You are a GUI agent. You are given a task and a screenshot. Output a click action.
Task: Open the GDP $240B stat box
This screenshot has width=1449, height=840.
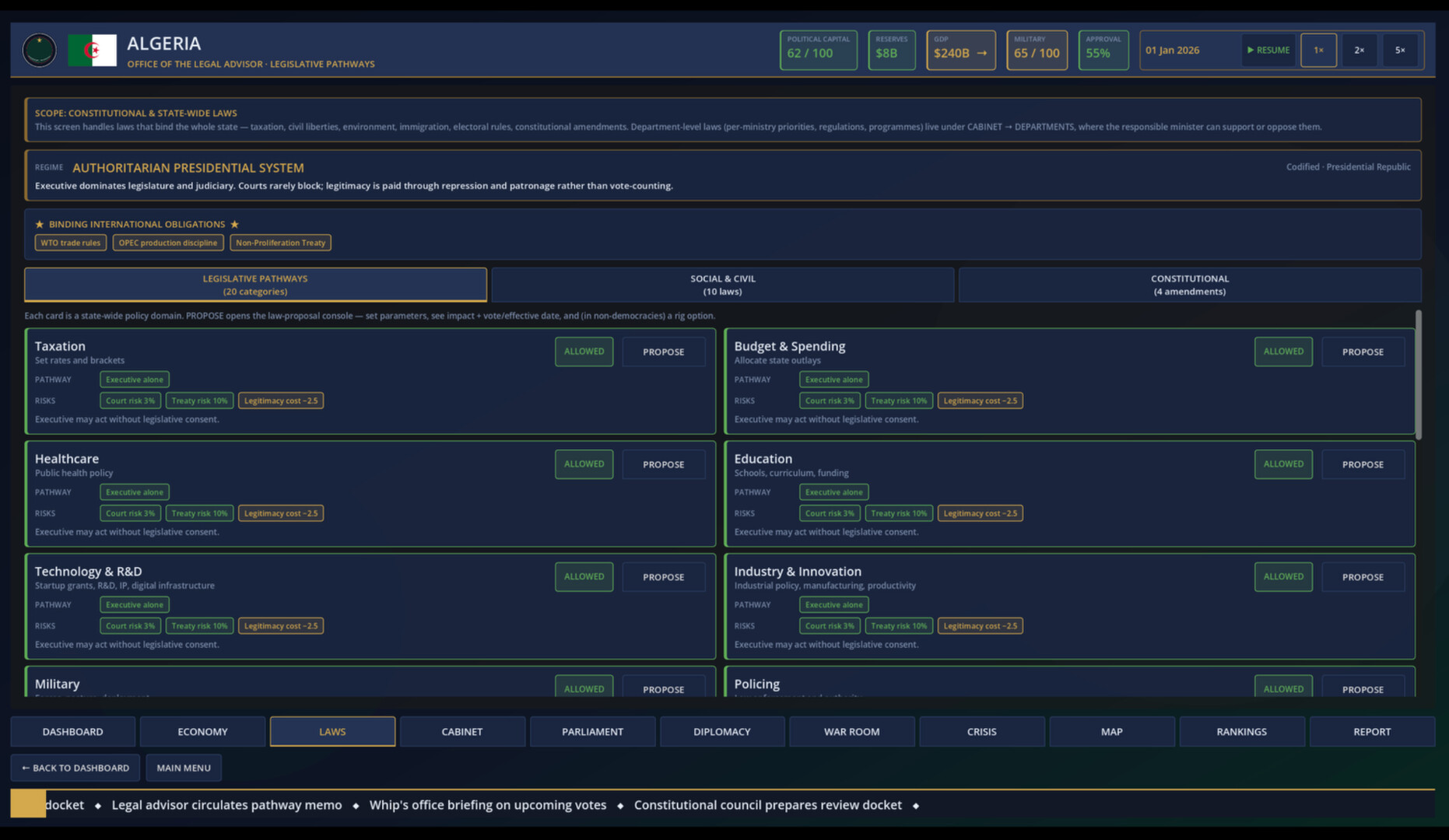961,50
